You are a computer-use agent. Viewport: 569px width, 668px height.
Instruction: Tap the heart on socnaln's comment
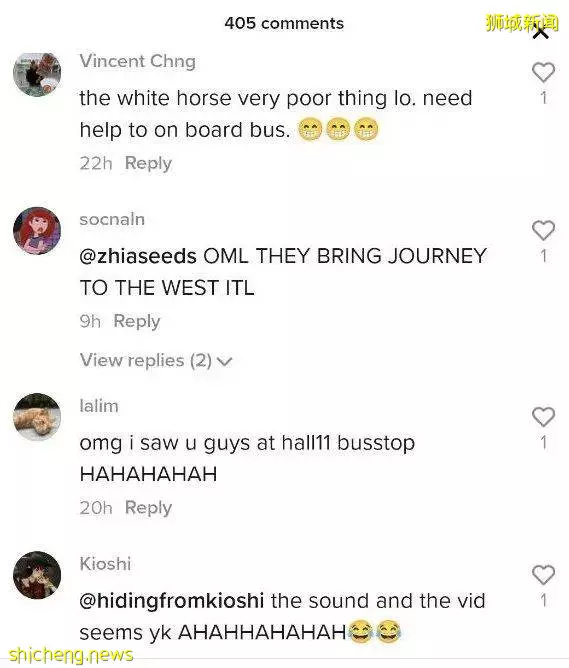543,230
